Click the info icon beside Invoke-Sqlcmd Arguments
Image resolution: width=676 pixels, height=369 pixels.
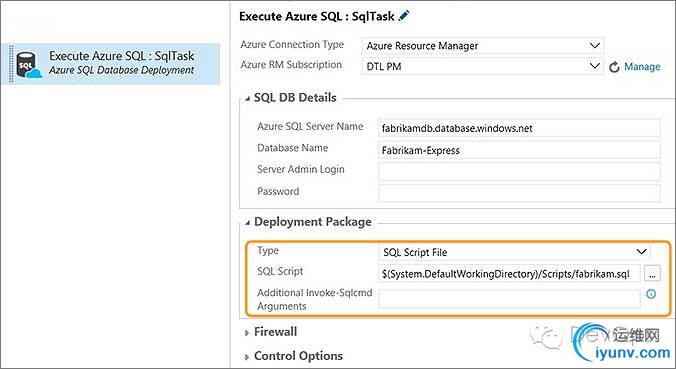click(x=651, y=294)
